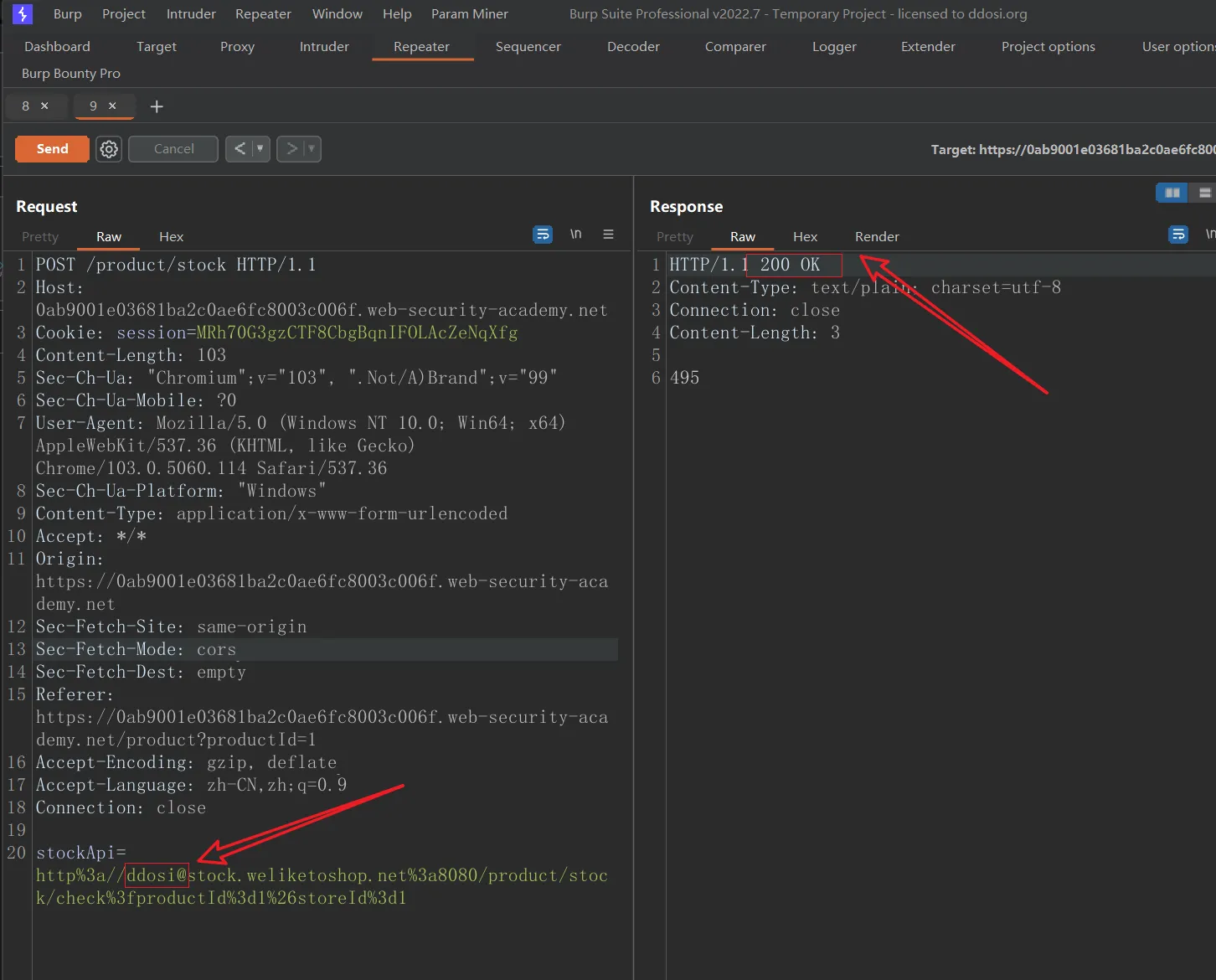Open the Intruder menu in menu bar
This screenshot has width=1216, height=980.
(191, 14)
